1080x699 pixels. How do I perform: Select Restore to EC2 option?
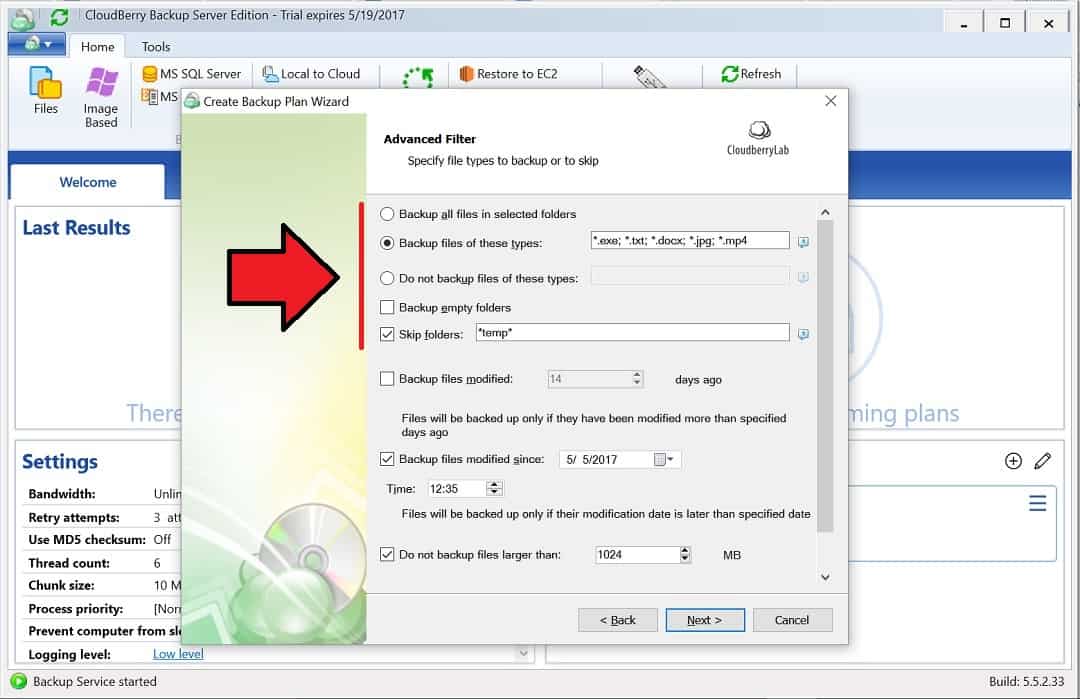pos(508,74)
